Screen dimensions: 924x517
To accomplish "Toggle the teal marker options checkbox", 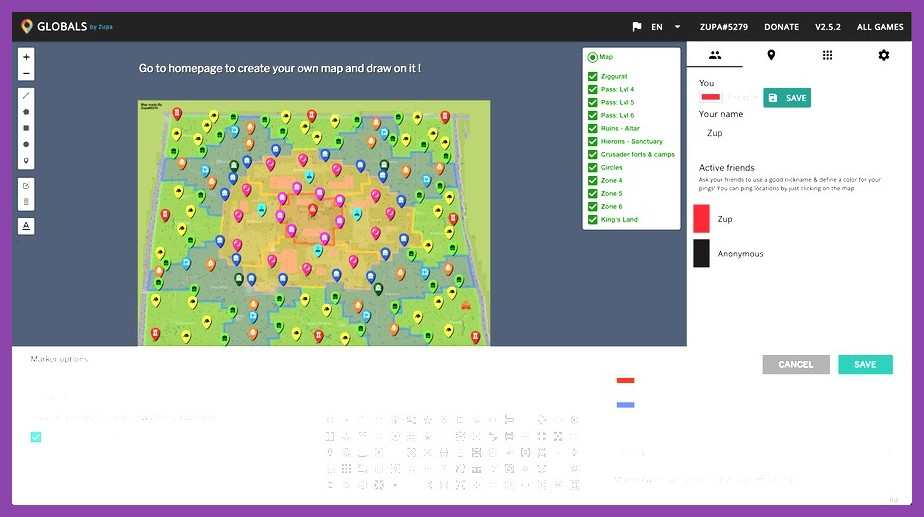I will [36, 437].
